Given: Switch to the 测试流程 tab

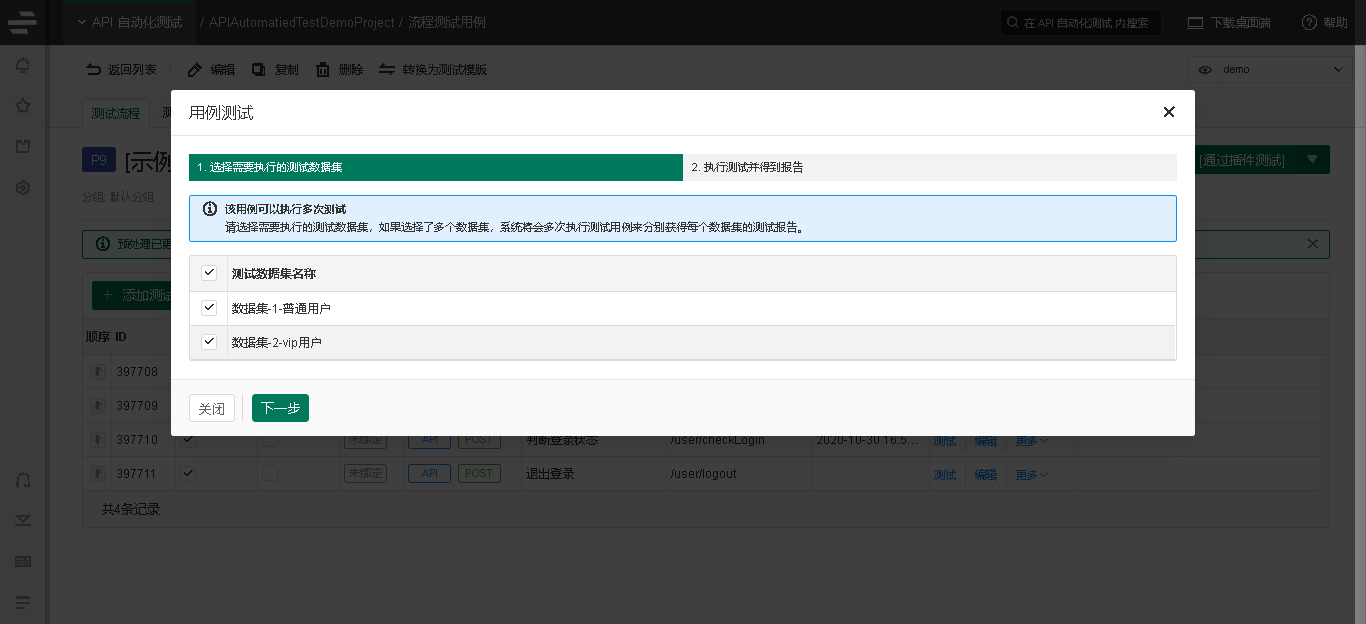Looking at the screenshot, I should pyautogui.click(x=116, y=113).
